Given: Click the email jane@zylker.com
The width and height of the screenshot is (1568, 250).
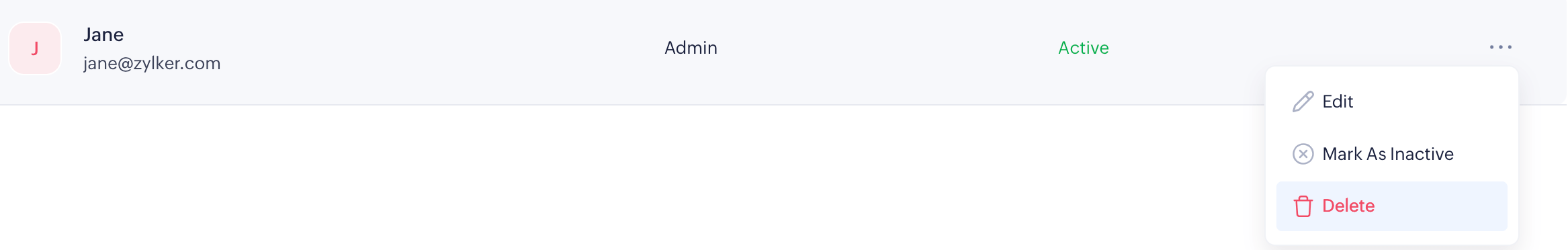Looking at the screenshot, I should [x=152, y=63].
